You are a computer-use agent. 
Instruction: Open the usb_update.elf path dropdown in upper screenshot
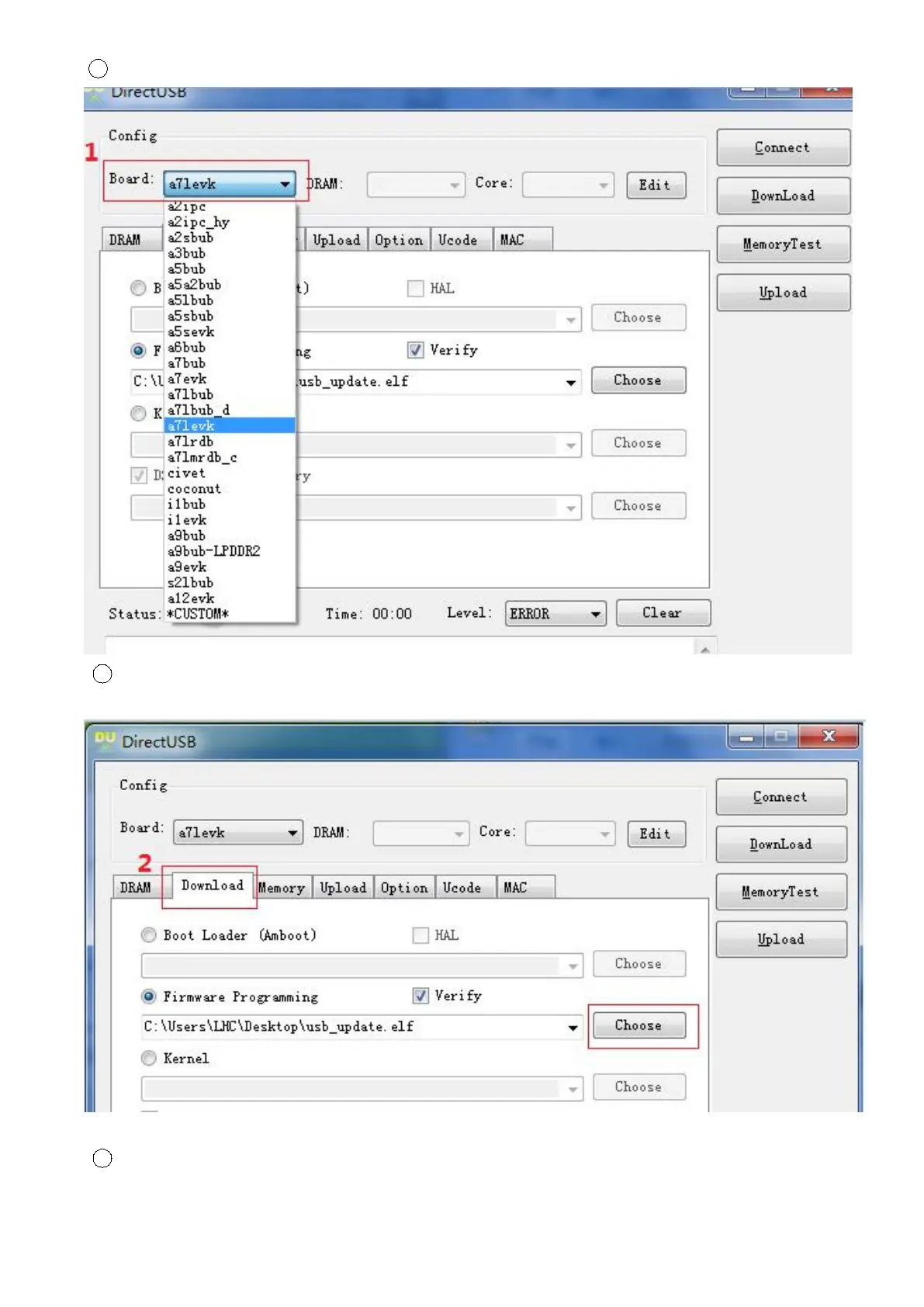571,382
